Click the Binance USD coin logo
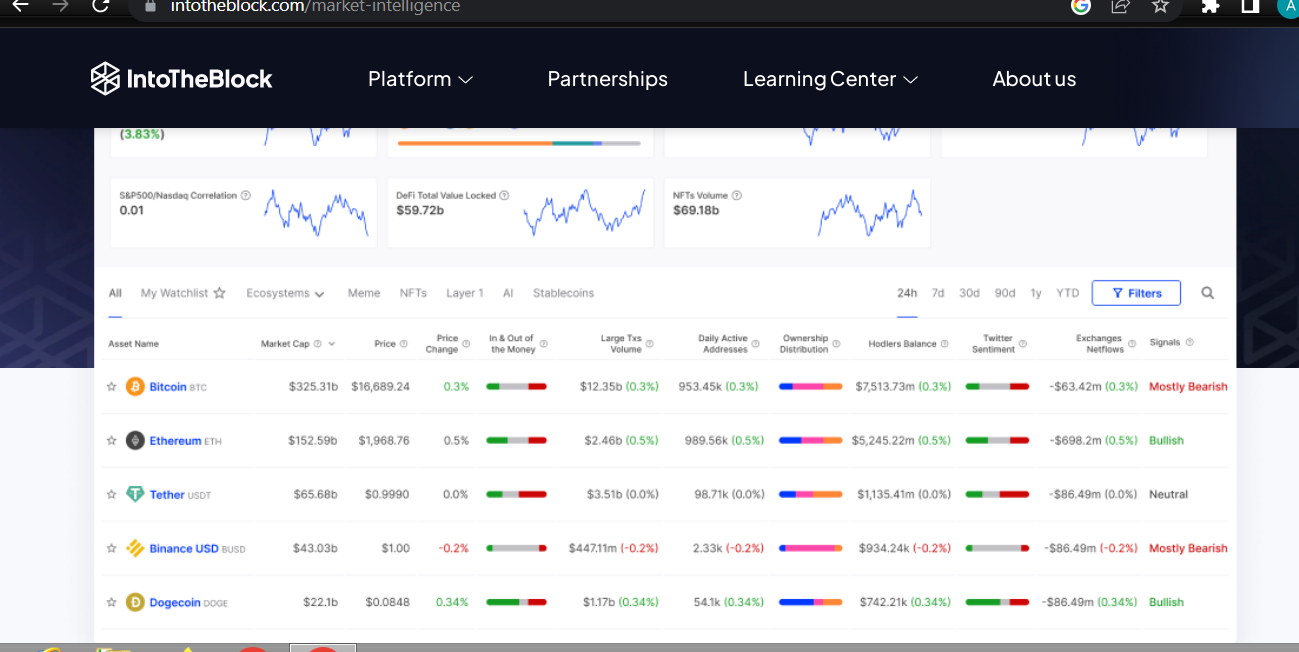 click(135, 548)
